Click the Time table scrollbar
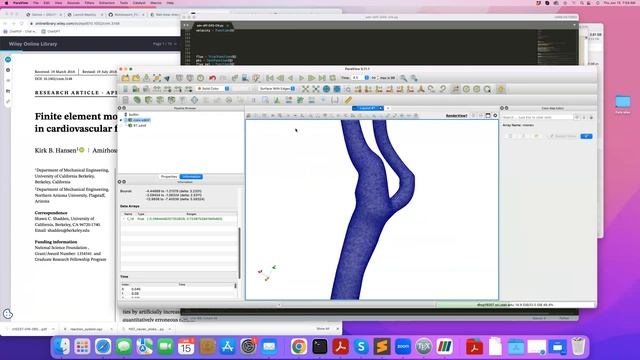Viewport: 640px width, 360px height. pos(236,286)
